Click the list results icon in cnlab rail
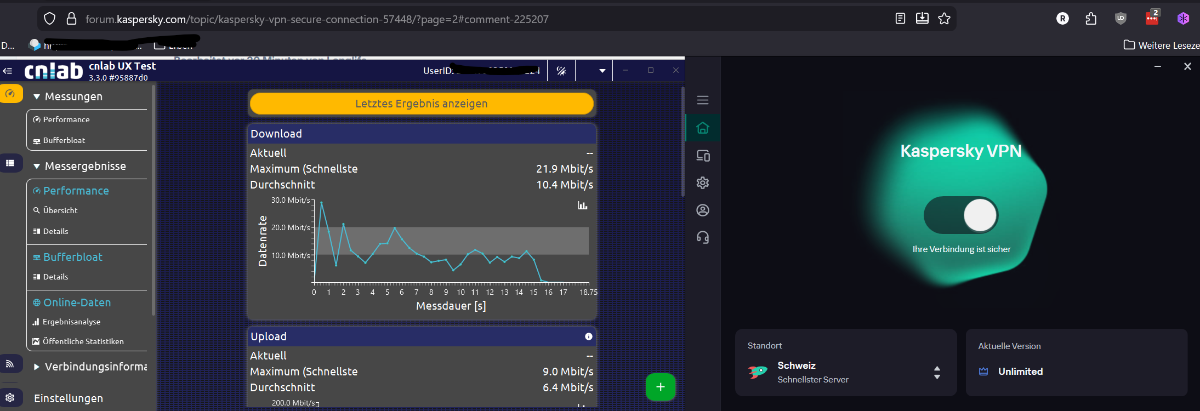Viewport: 1200px width, 411px height. click(10, 162)
